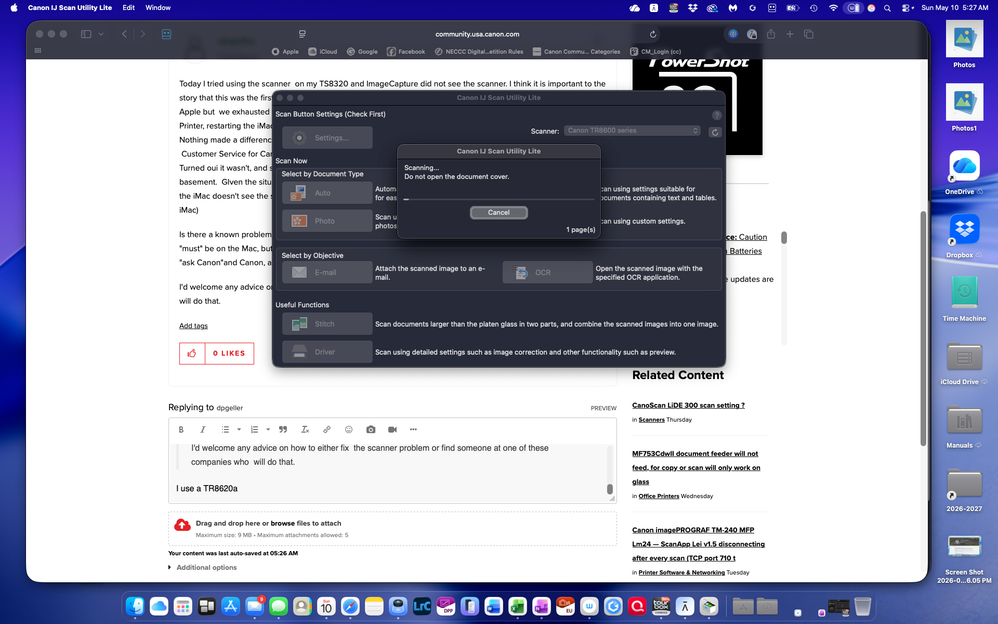
Task: Open Settings in Canon IJ Scan Utility
Action: [x=327, y=138]
